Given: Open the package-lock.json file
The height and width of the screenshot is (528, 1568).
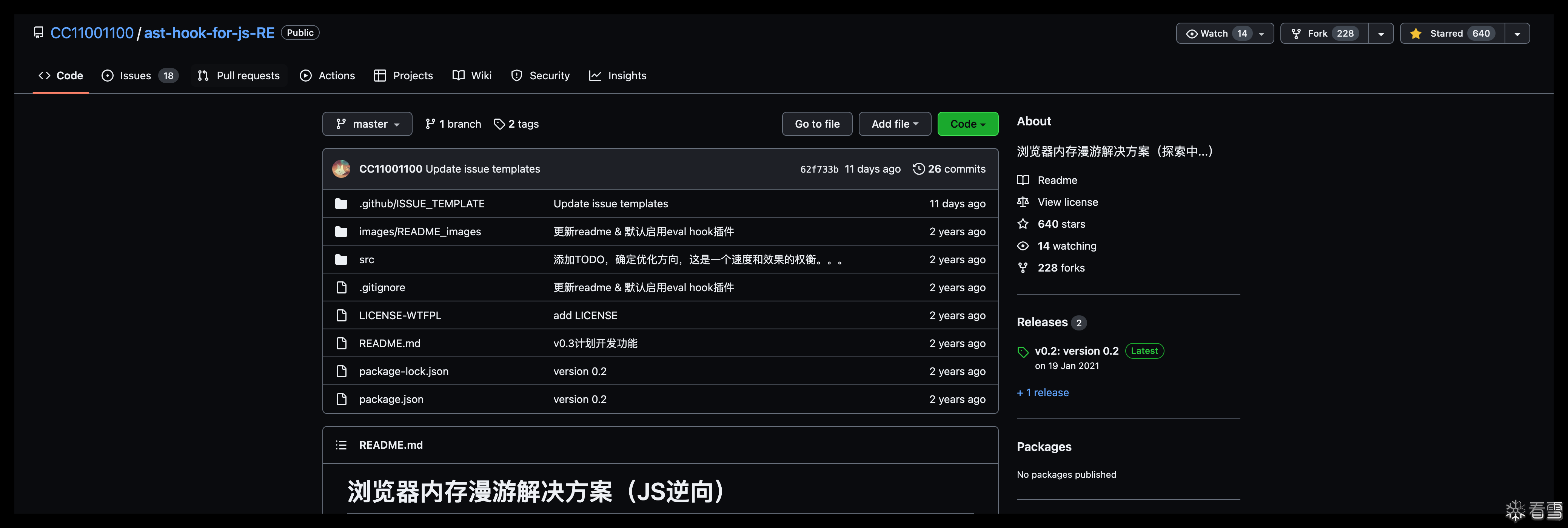Looking at the screenshot, I should (404, 372).
